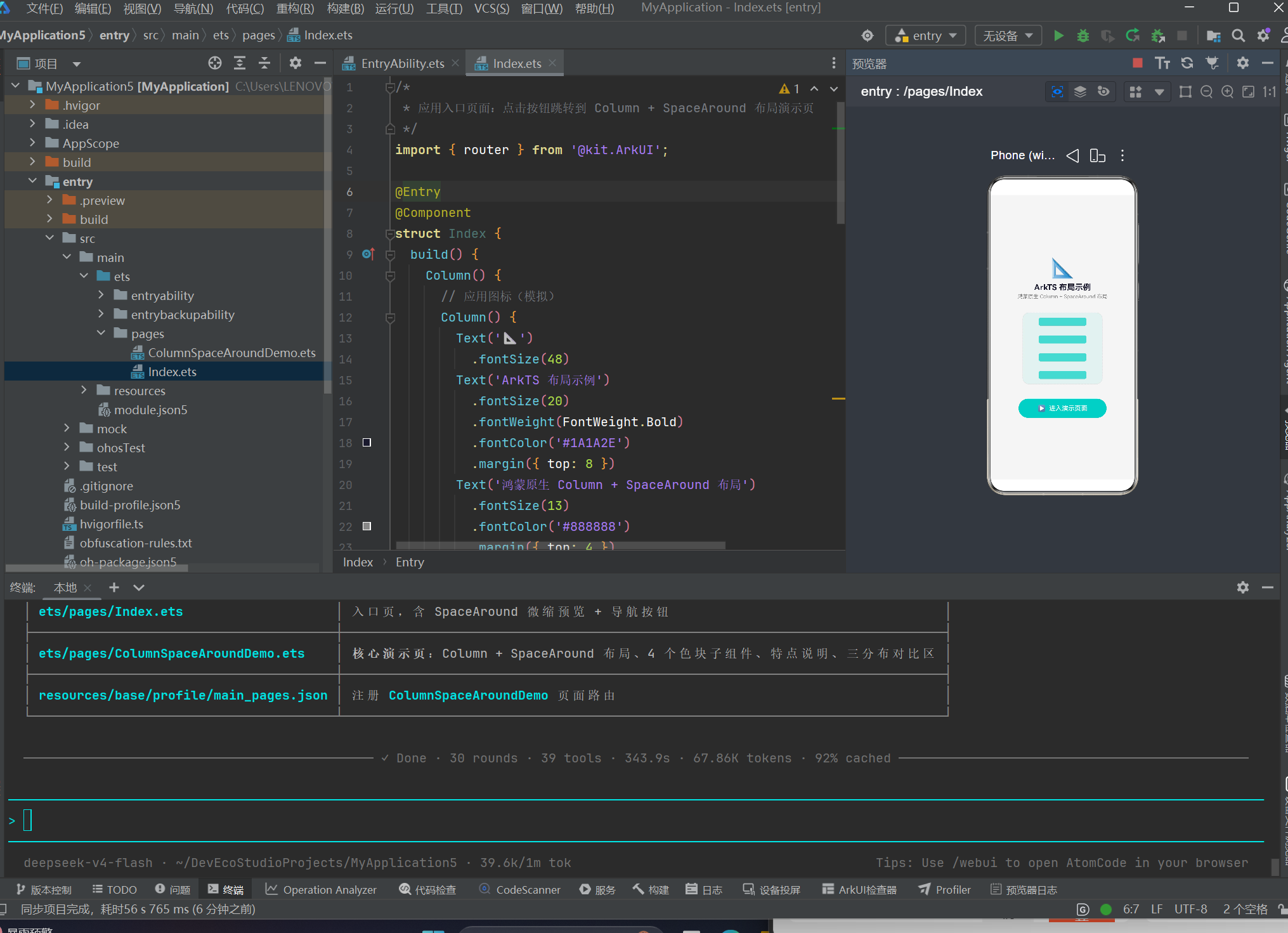1288x933 pixels.
Task: Expand the .hvigor folder
Action: tap(32, 105)
